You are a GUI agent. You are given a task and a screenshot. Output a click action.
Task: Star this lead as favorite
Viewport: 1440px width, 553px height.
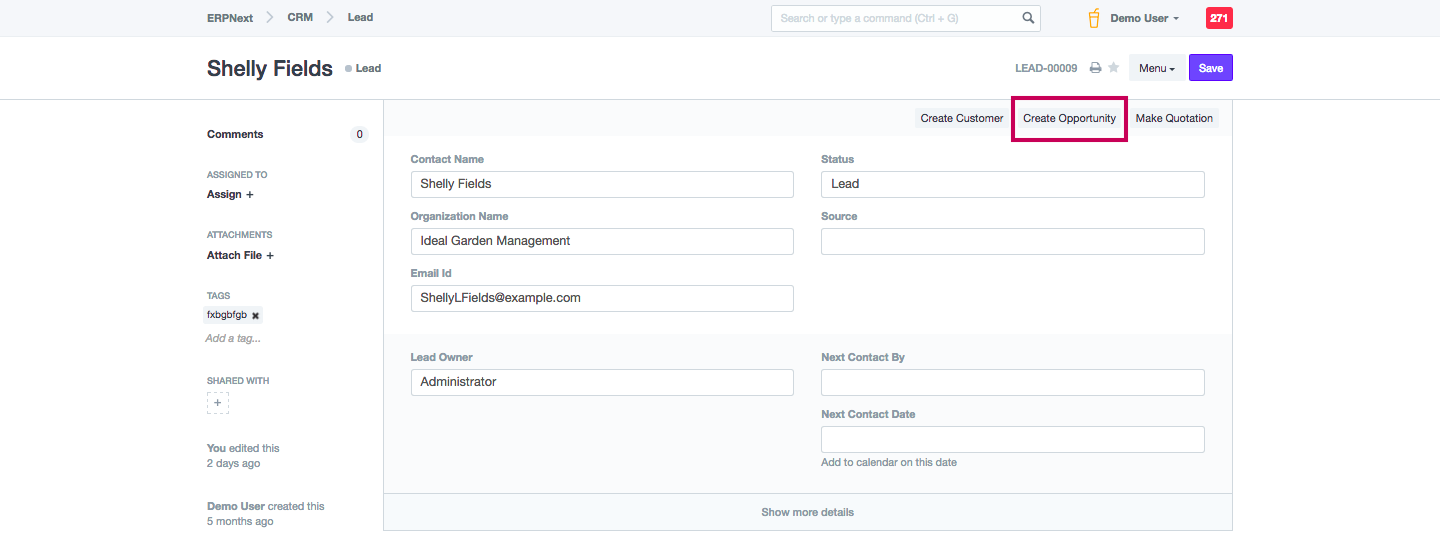(x=1113, y=68)
